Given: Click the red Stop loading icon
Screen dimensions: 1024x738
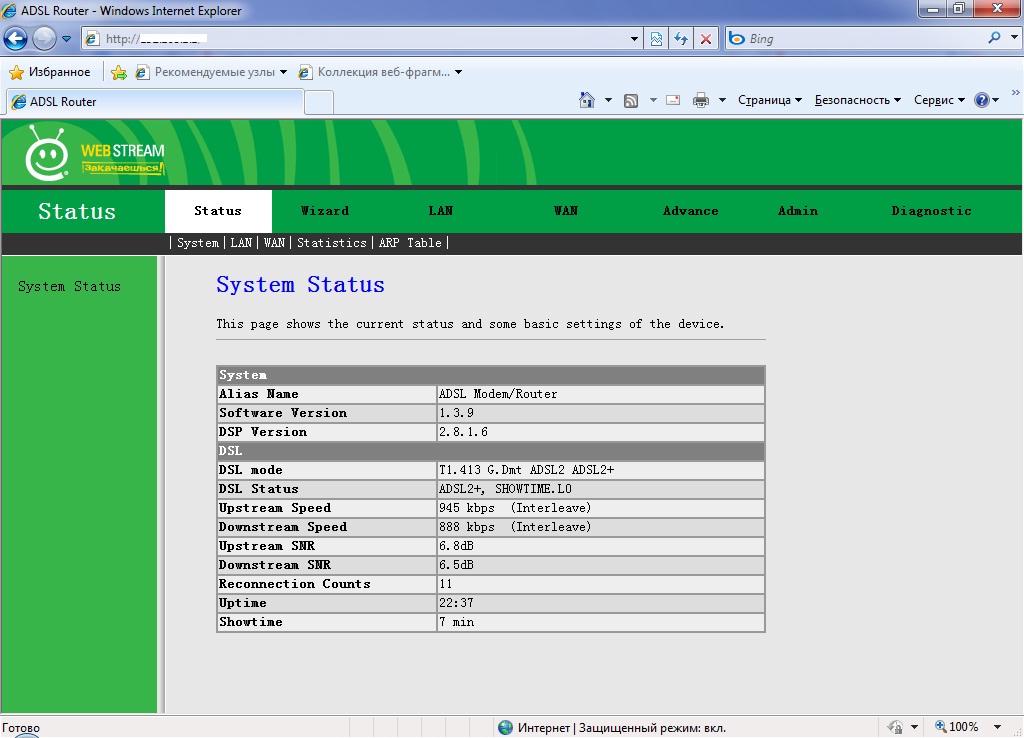Looking at the screenshot, I should (x=706, y=39).
